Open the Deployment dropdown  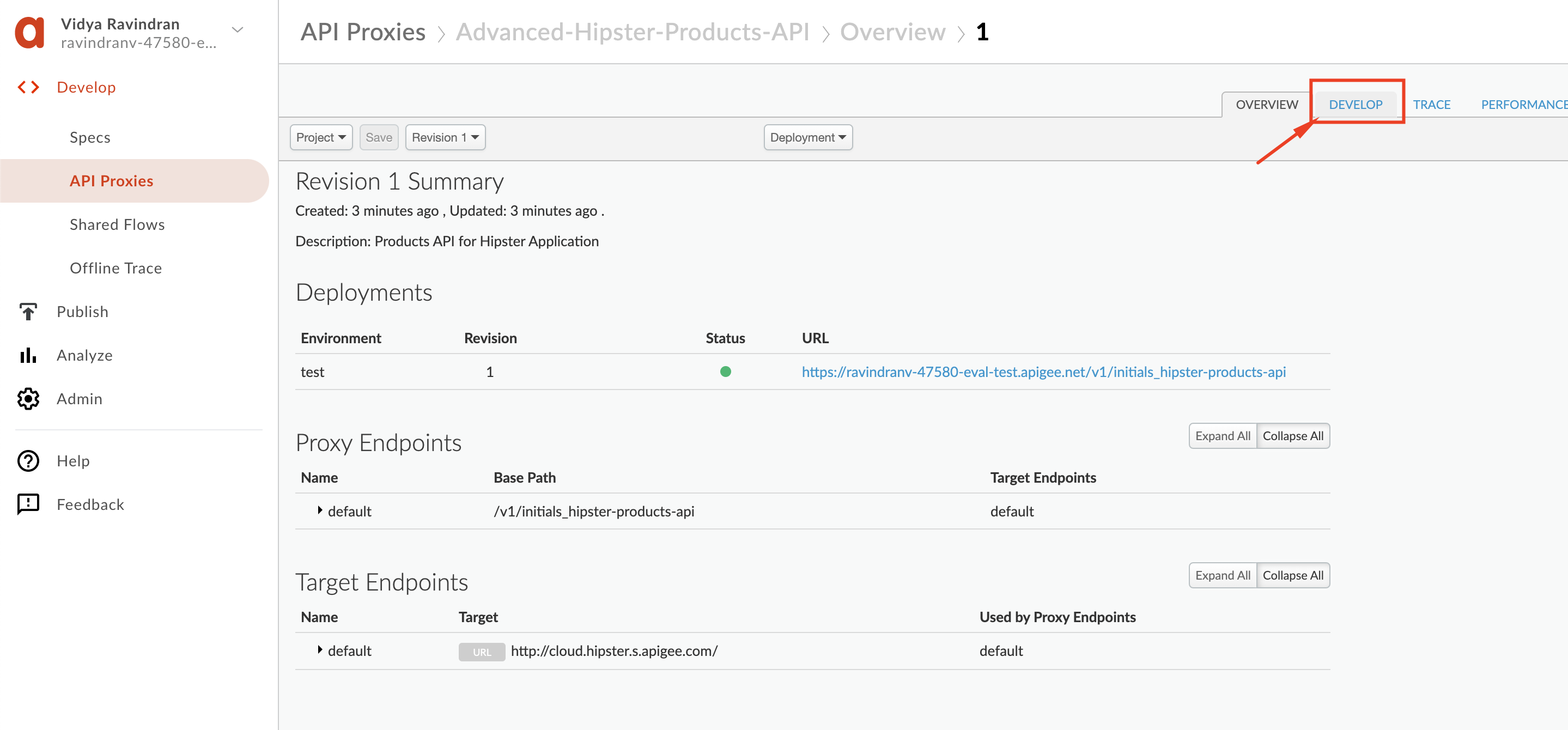pyautogui.click(x=808, y=137)
